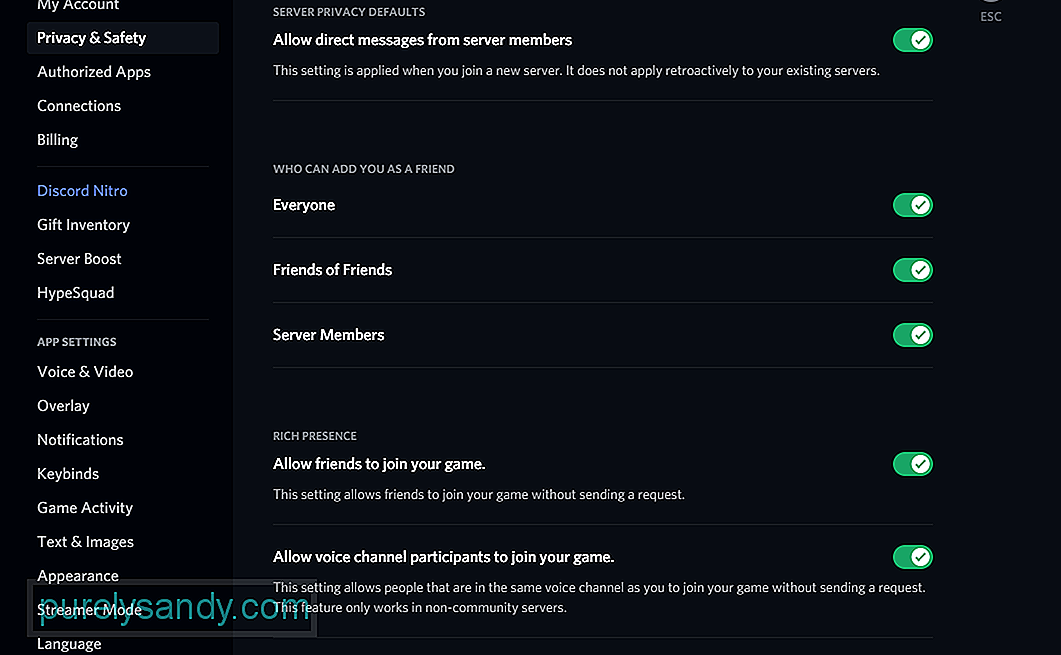Screen dimensions: 1061x655
Task: Close settings via the ESC button
Action: [991, 9]
